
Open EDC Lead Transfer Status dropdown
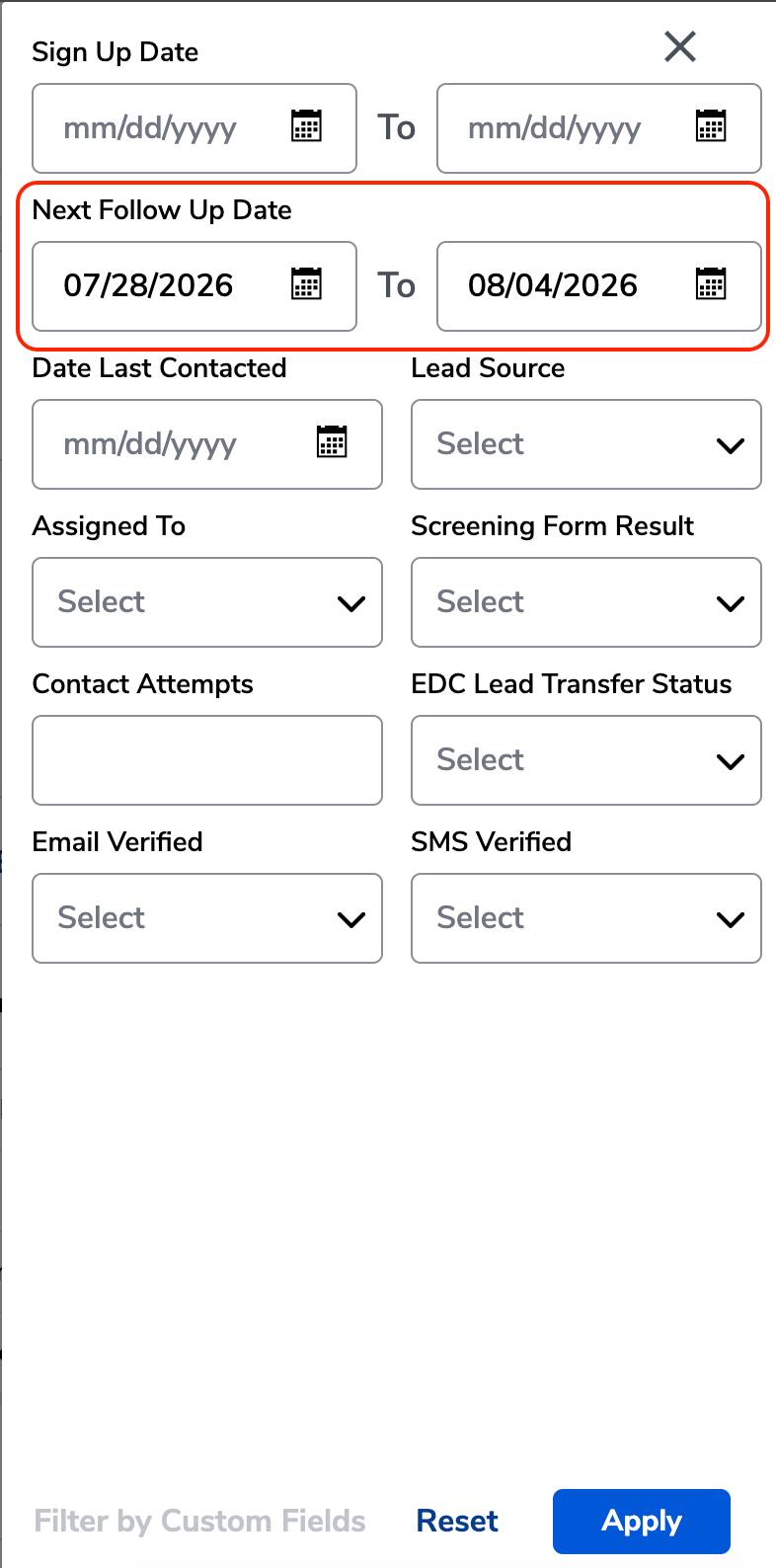click(586, 760)
